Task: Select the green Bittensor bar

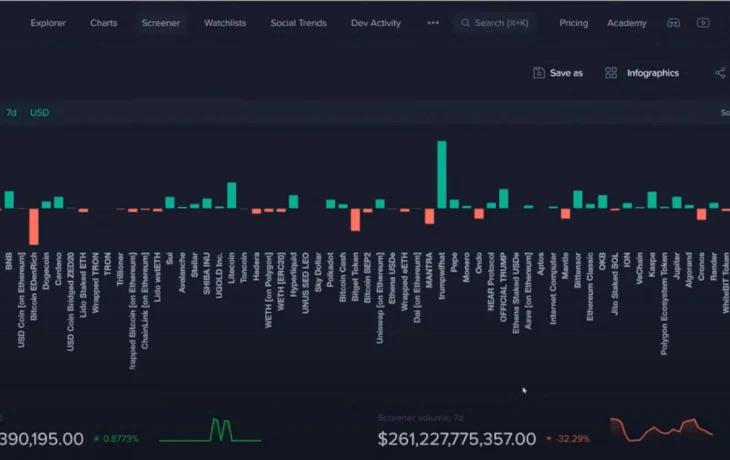Action: pos(578,199)
